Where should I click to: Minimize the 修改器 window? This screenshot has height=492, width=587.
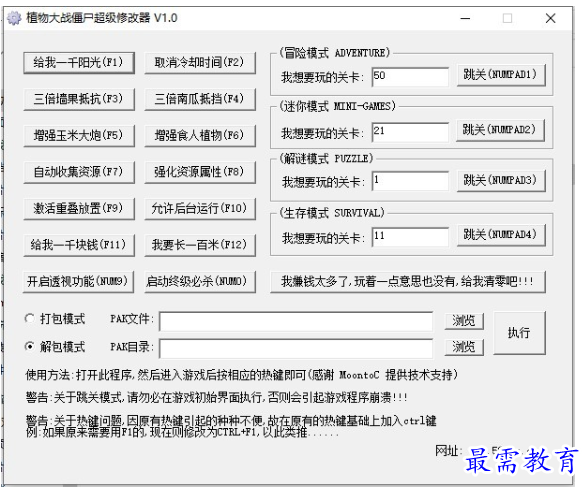click(x=465, y=18)
